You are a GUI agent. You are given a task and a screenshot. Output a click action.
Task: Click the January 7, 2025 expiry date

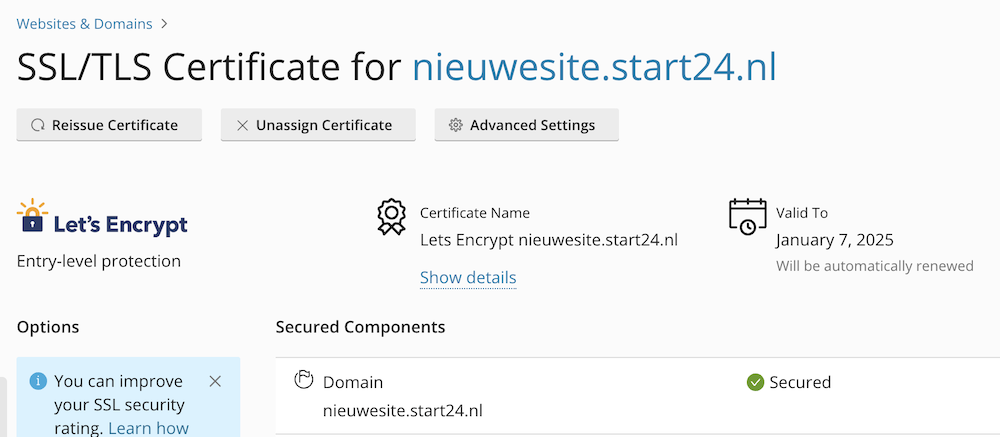click(x=834, y=240)
